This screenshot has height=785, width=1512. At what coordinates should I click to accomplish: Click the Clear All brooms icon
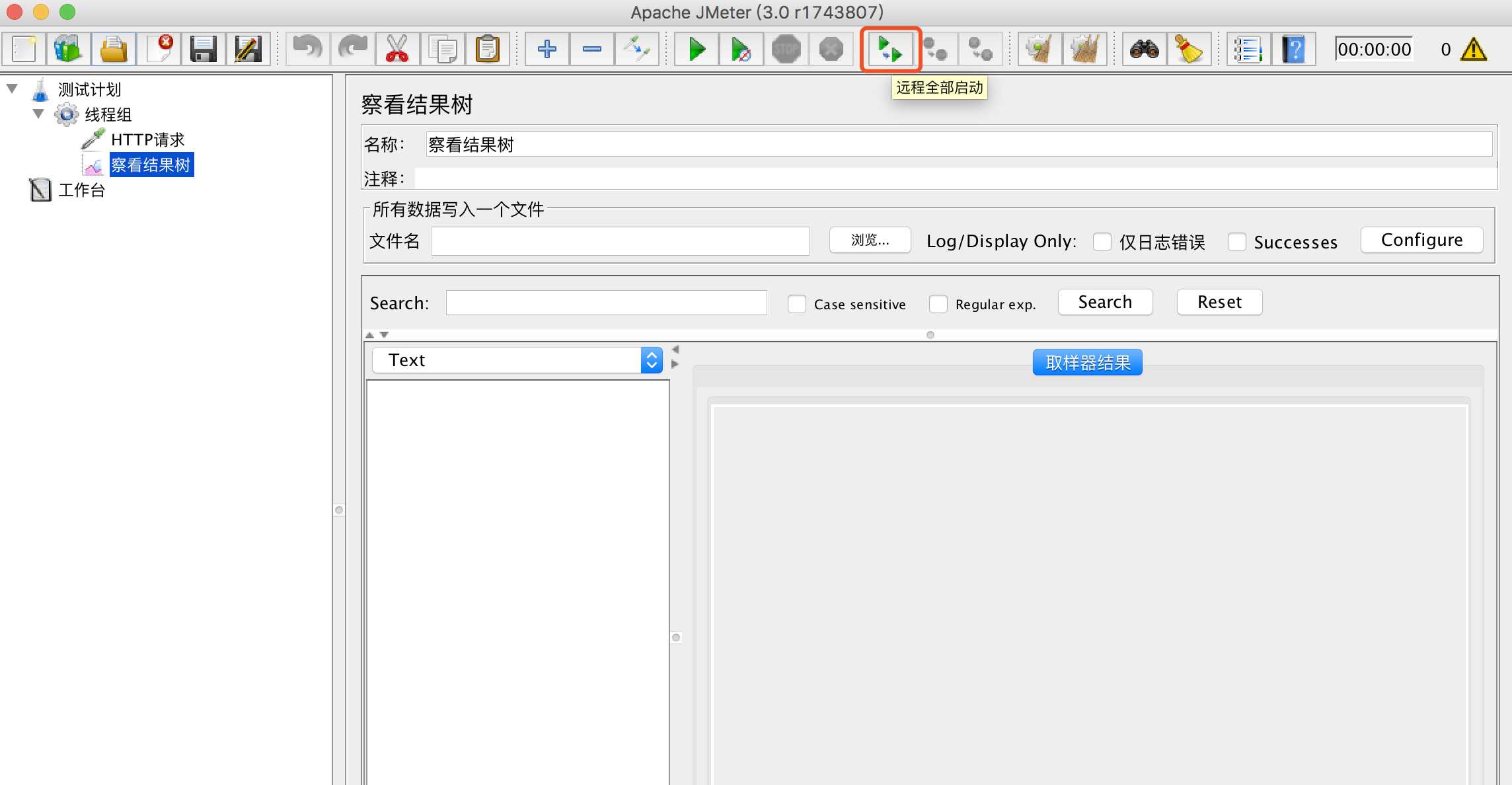(x=1084, y=49)
